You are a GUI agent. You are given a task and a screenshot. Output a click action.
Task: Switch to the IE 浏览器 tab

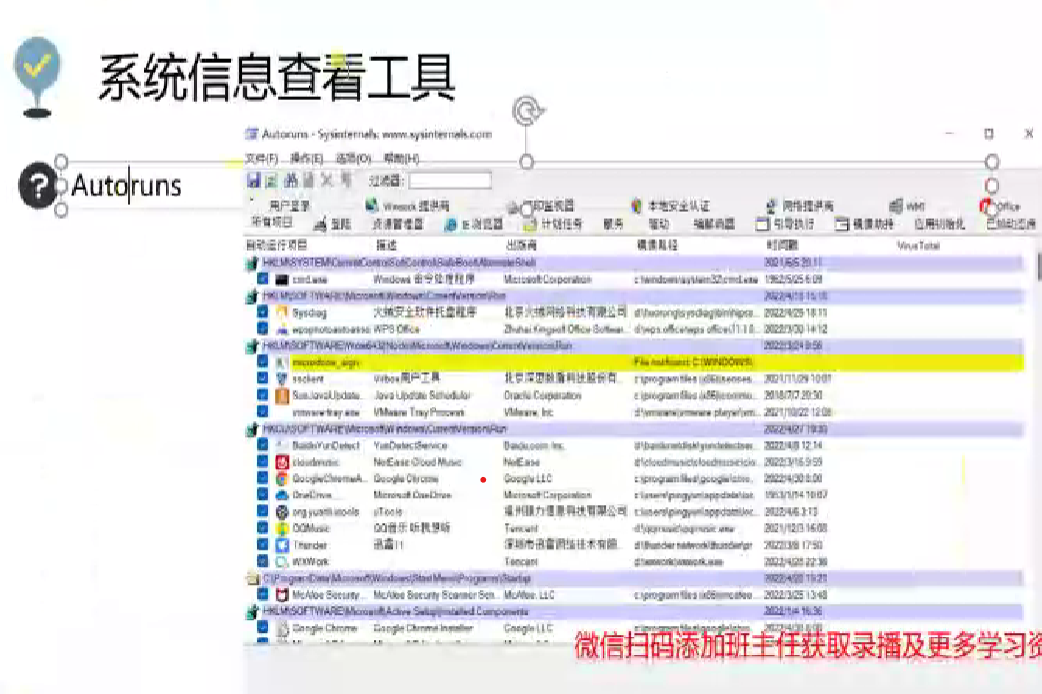pos(474,224)
